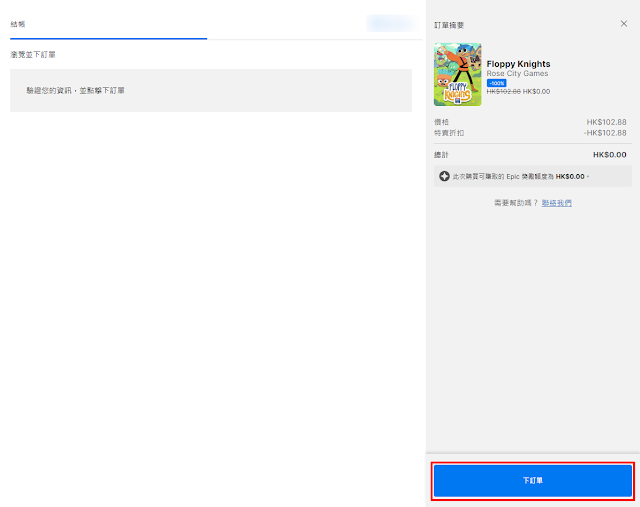Click the 瀏覽並下訂單 heading

[x=33, y=55]
